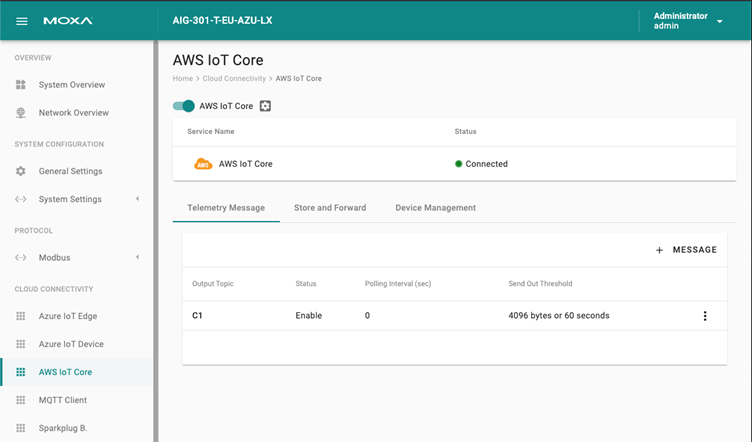The width and height of the screenshot is (752, 442).
Task: Click the System Overview dashboard icon
Action: (21, 85)
